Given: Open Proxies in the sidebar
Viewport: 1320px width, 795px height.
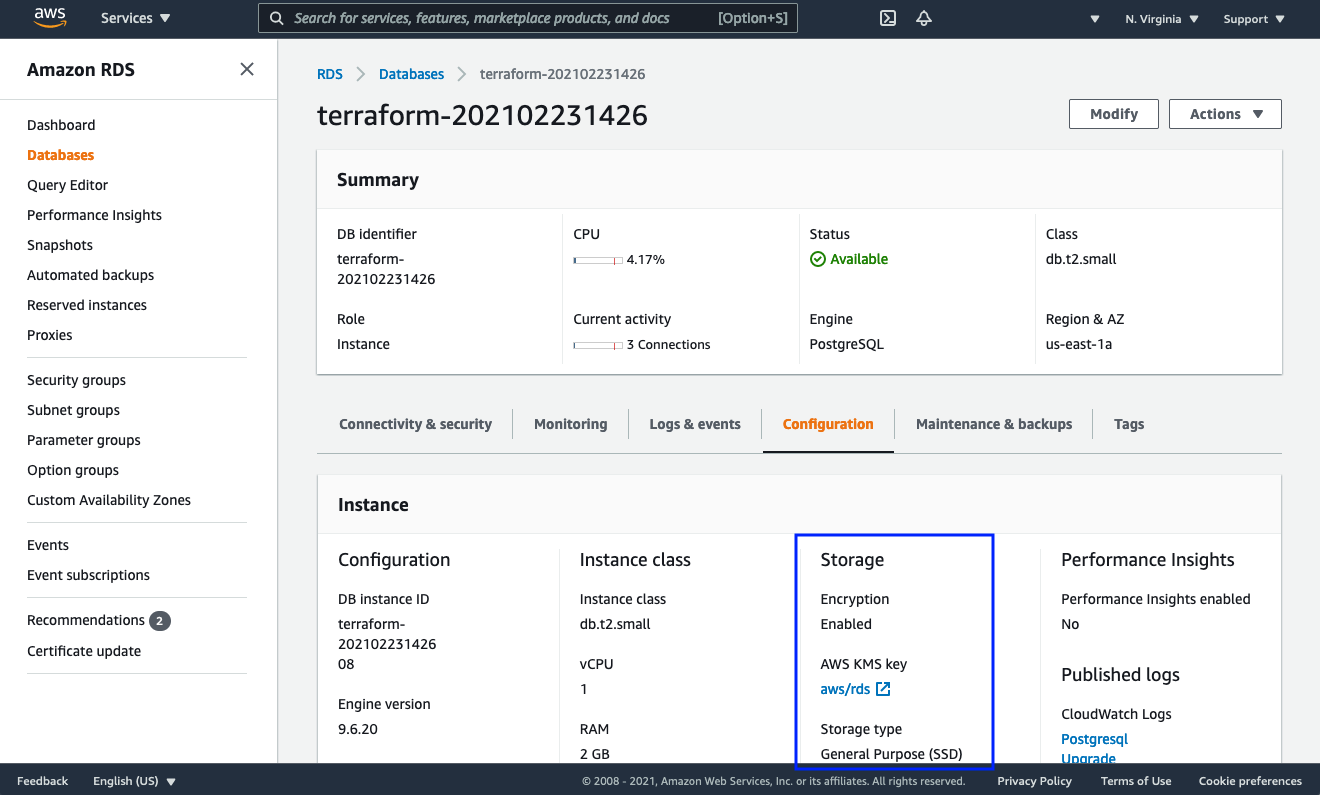Looking at the screenshot, I should click(x=50, y=335).
